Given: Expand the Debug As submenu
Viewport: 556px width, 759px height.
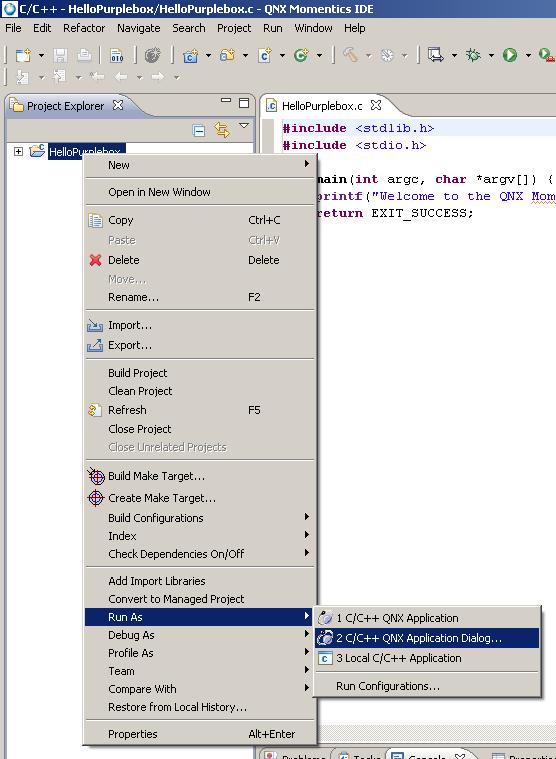Looking at the screenshot, I should (200, 635).
